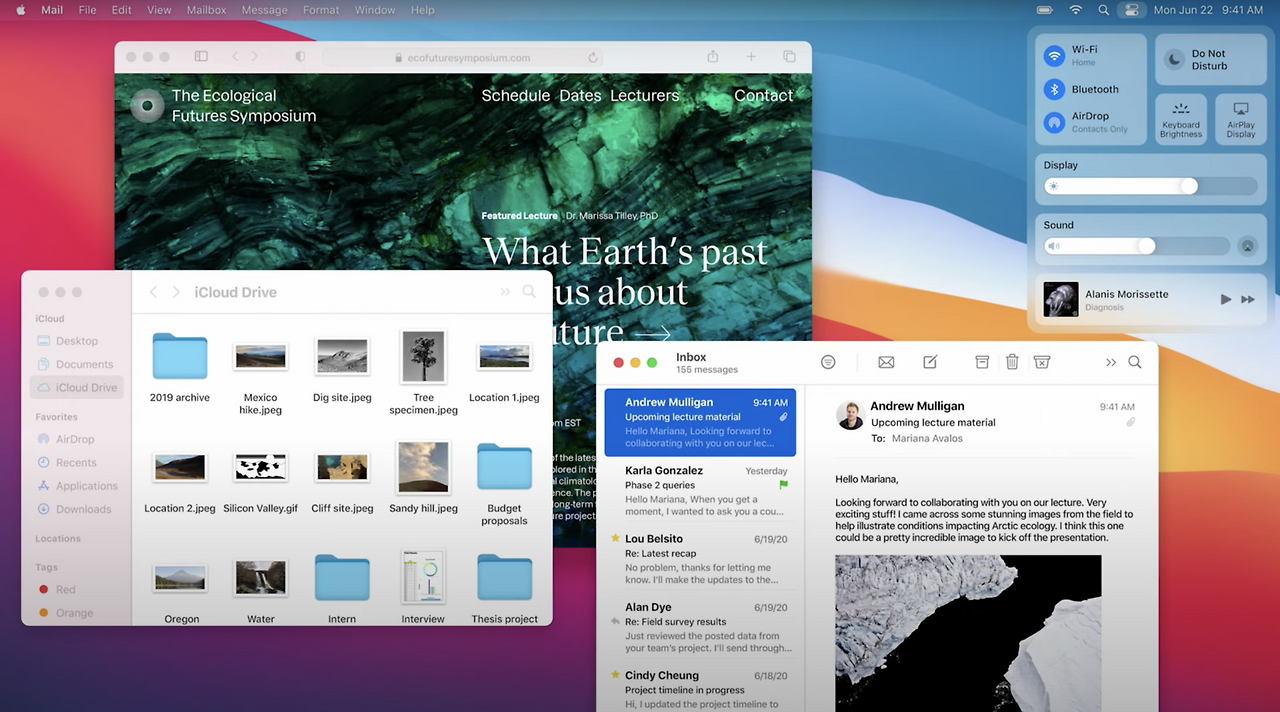
Task: Select Recents in Finder sidebar
Action: pos(76,462)
